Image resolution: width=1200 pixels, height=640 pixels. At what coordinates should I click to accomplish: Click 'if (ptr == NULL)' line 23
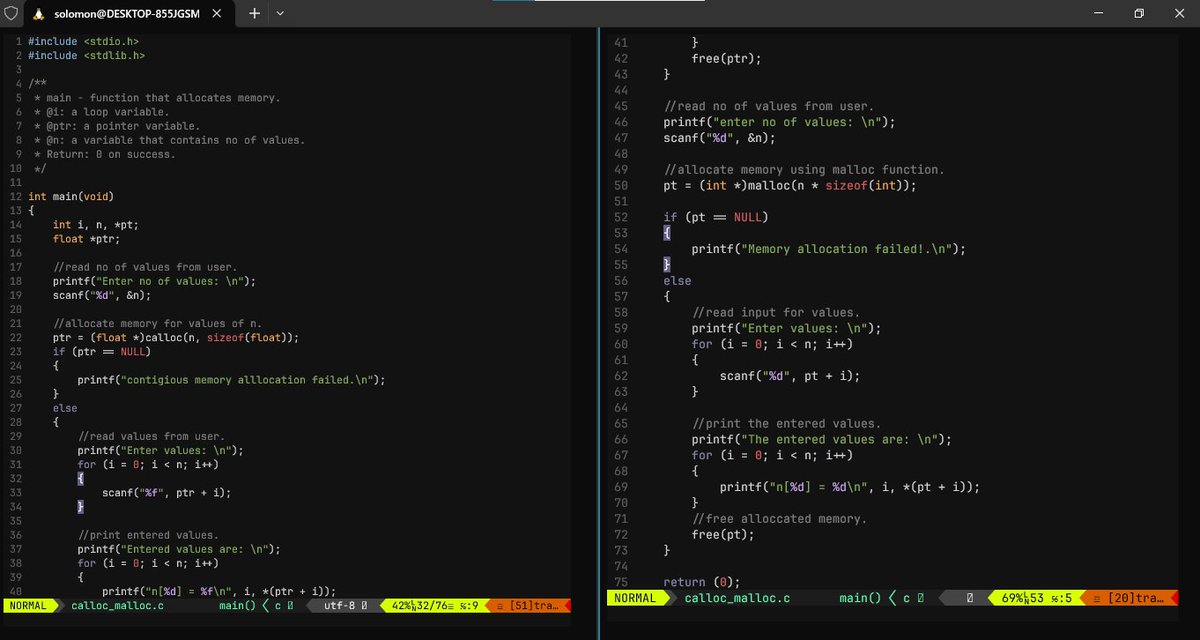(102, 352)
